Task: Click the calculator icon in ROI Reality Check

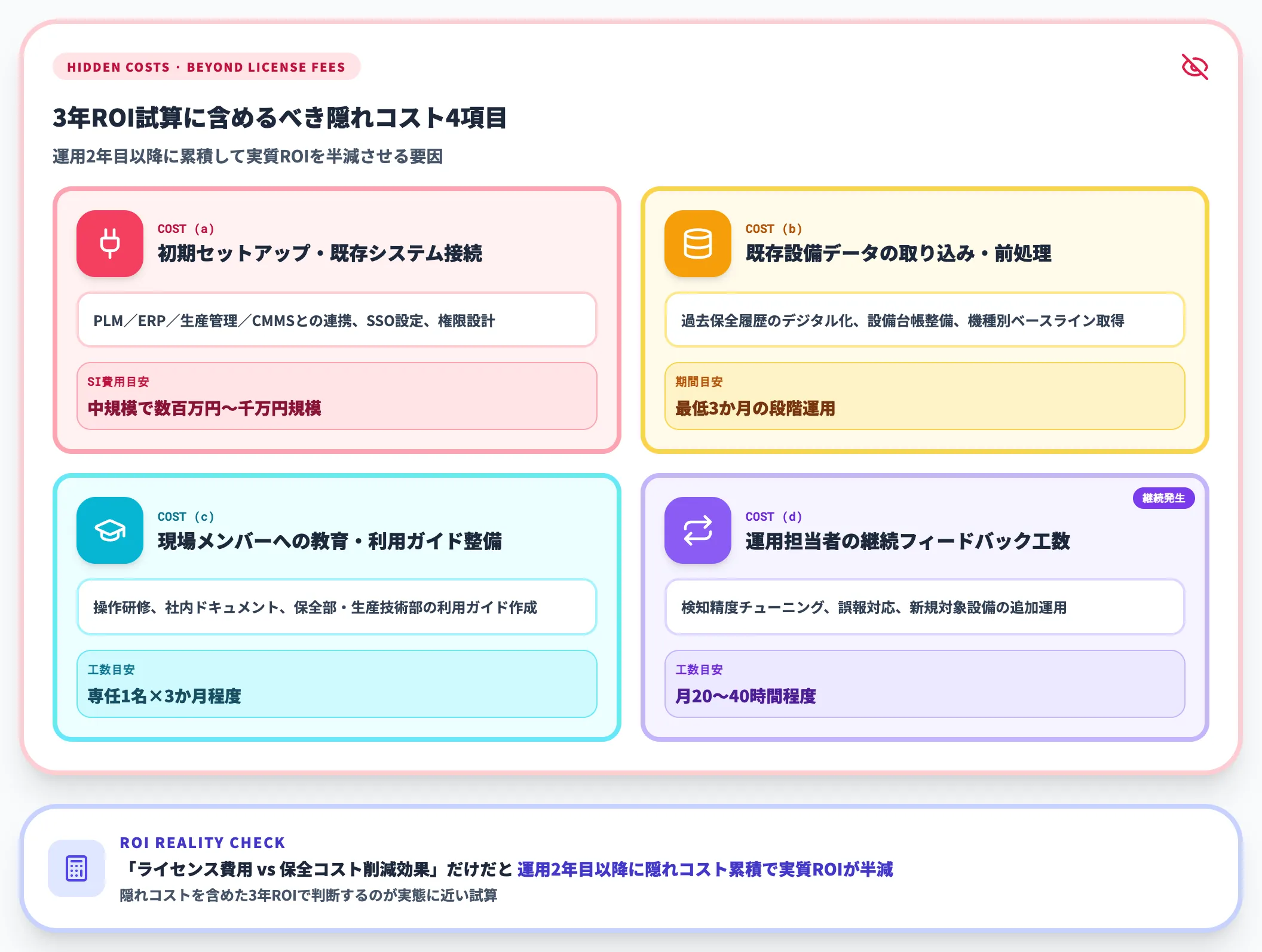Action: coord(76,868)
